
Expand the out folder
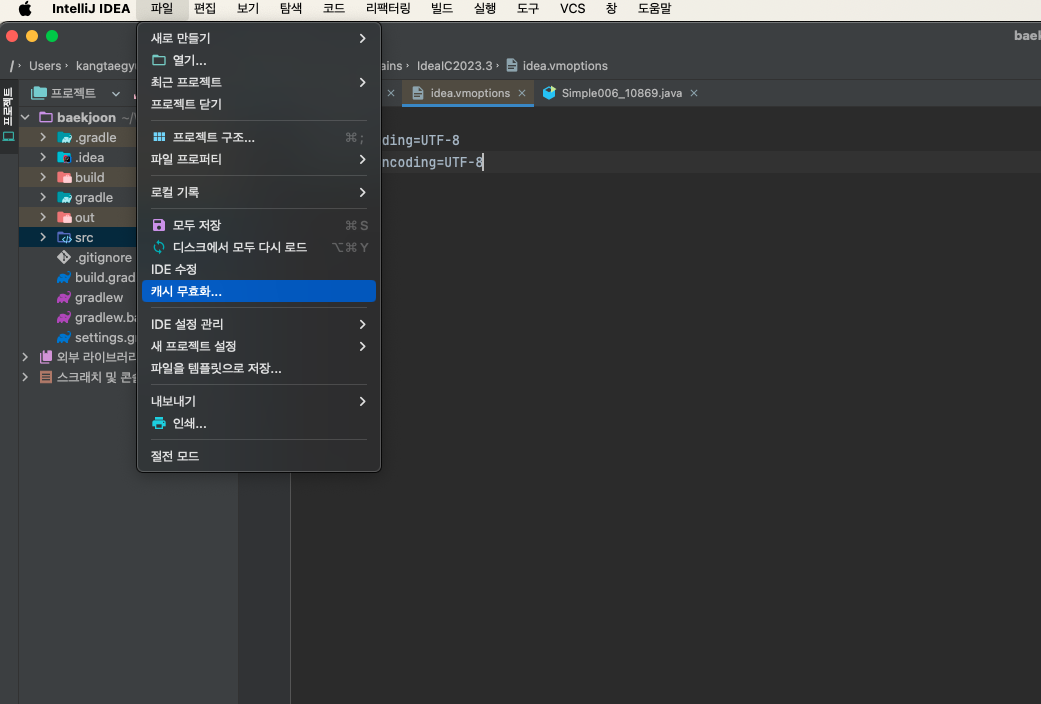point(43,217)
